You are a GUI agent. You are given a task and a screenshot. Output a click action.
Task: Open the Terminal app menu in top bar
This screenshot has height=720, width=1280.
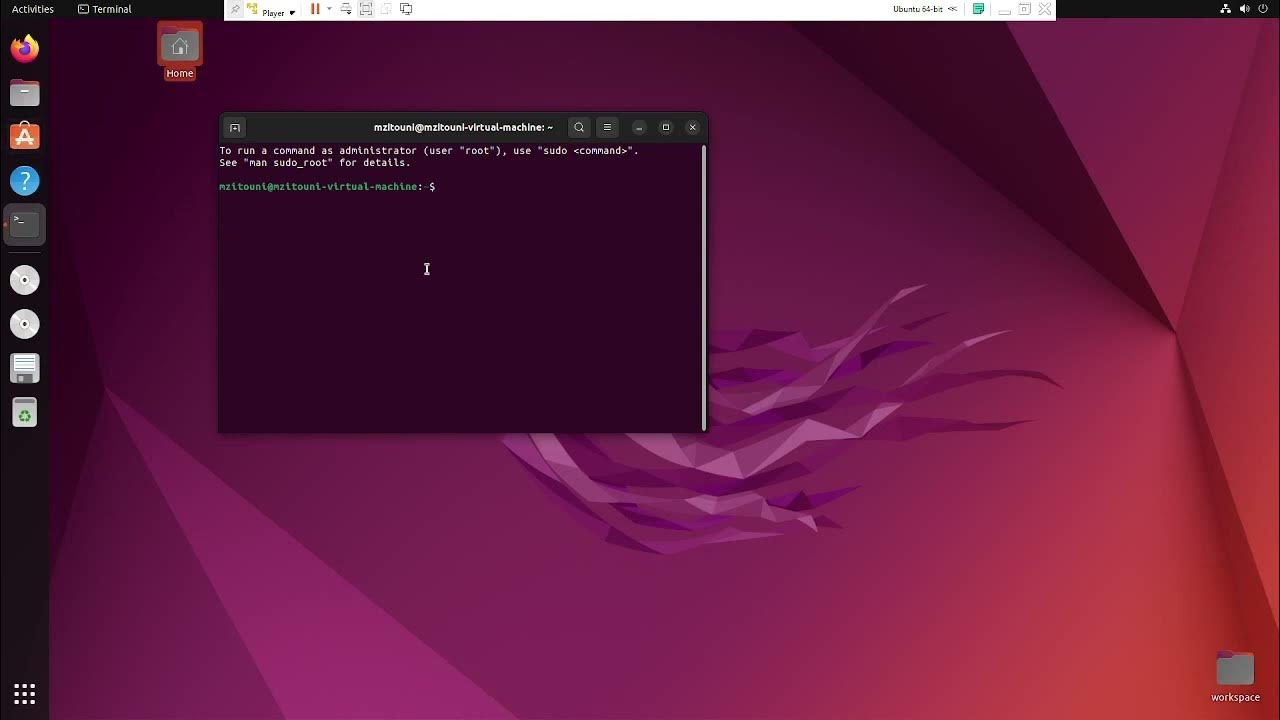[105, 9]
